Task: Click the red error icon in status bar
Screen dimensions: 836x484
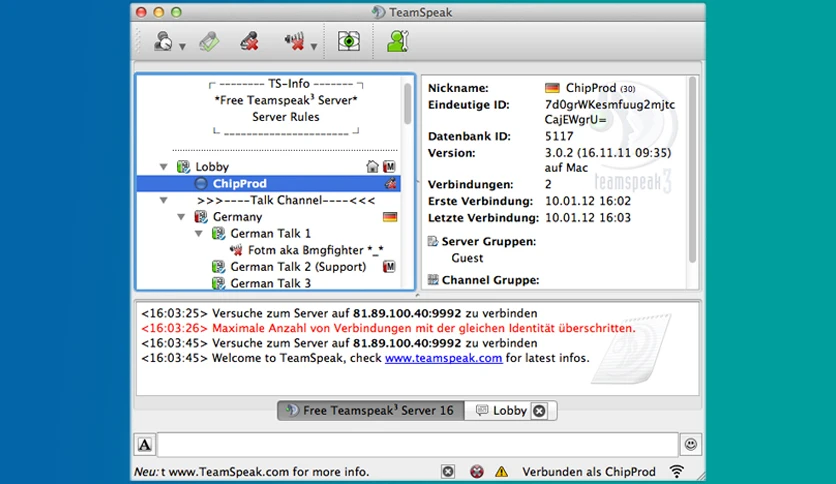Action: 477,472
